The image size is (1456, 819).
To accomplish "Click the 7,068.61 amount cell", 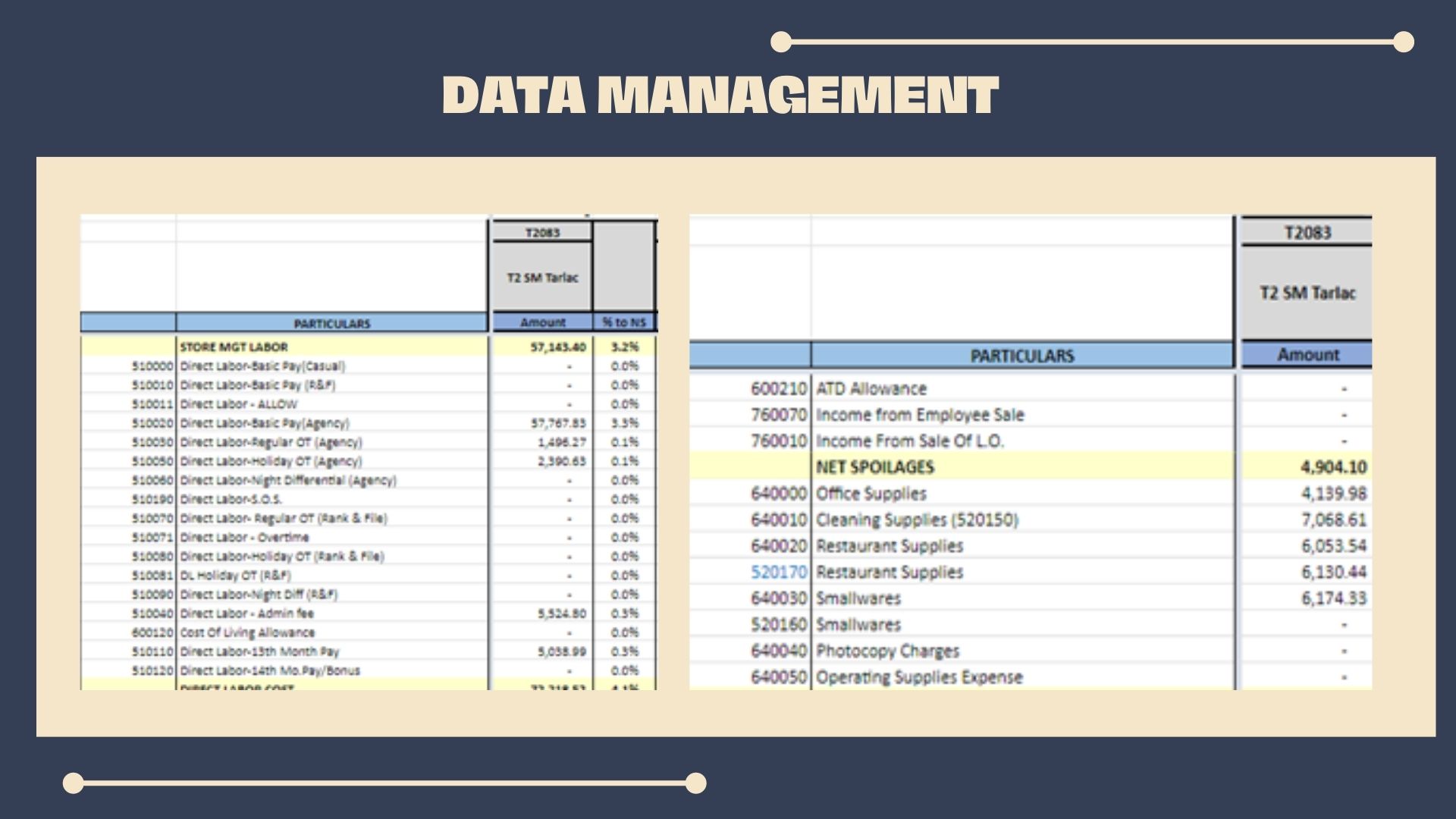I will click(x=1333, y=520).
